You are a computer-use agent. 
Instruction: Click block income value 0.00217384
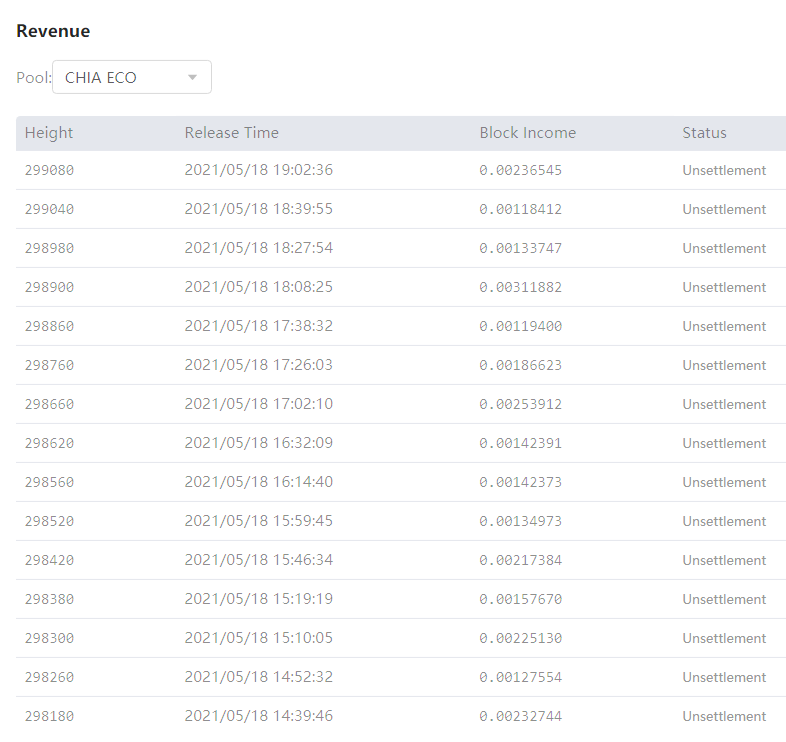(x=521, y=560)
